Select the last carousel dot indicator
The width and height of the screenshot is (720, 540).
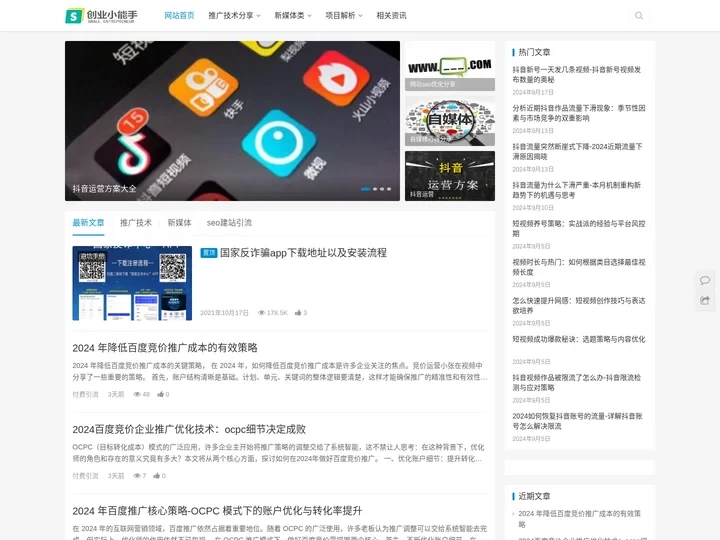pyautogui.click(x=389, y=189)
